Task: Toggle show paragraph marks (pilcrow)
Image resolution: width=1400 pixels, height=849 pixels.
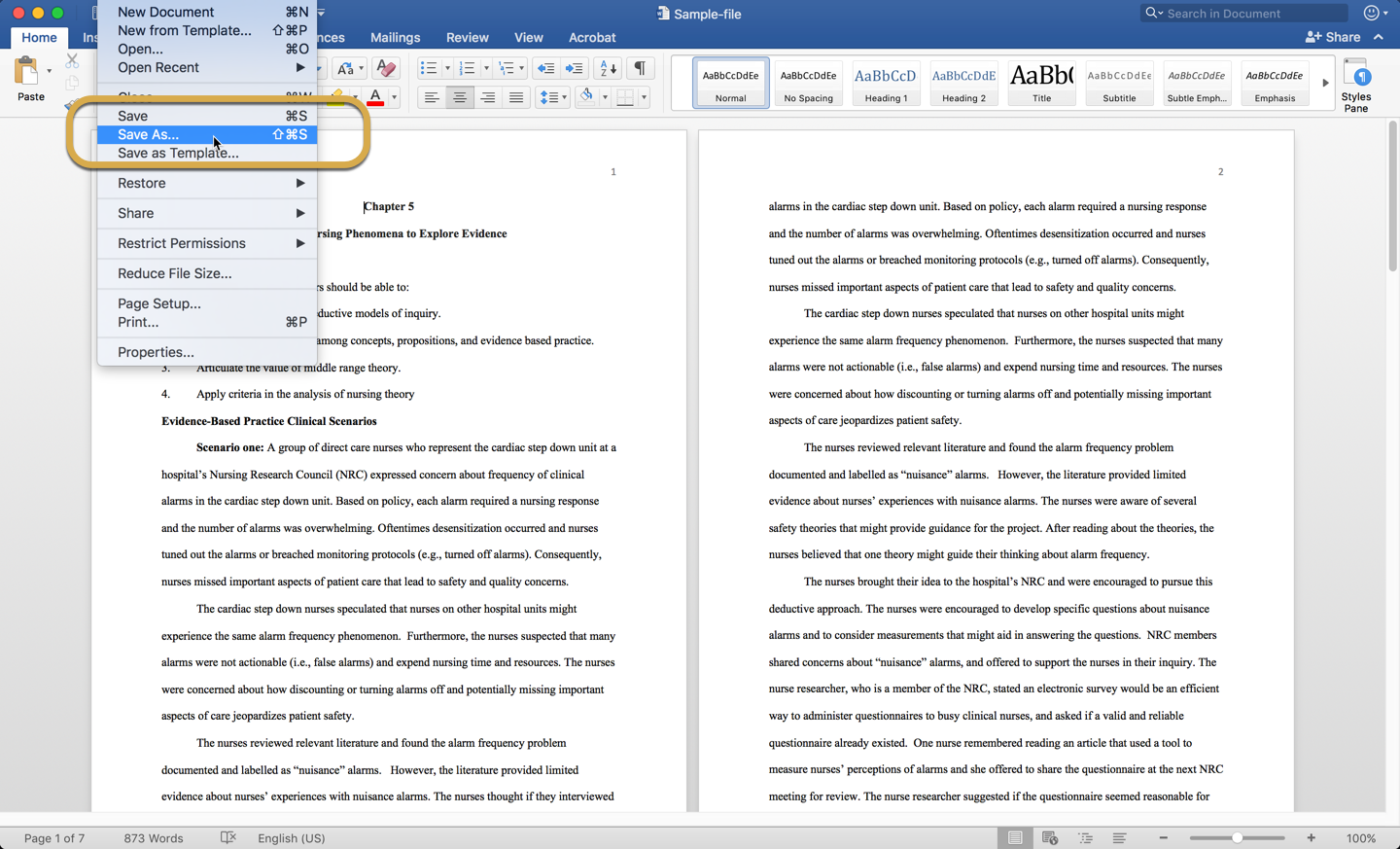Action: click(x=640, y=68)
